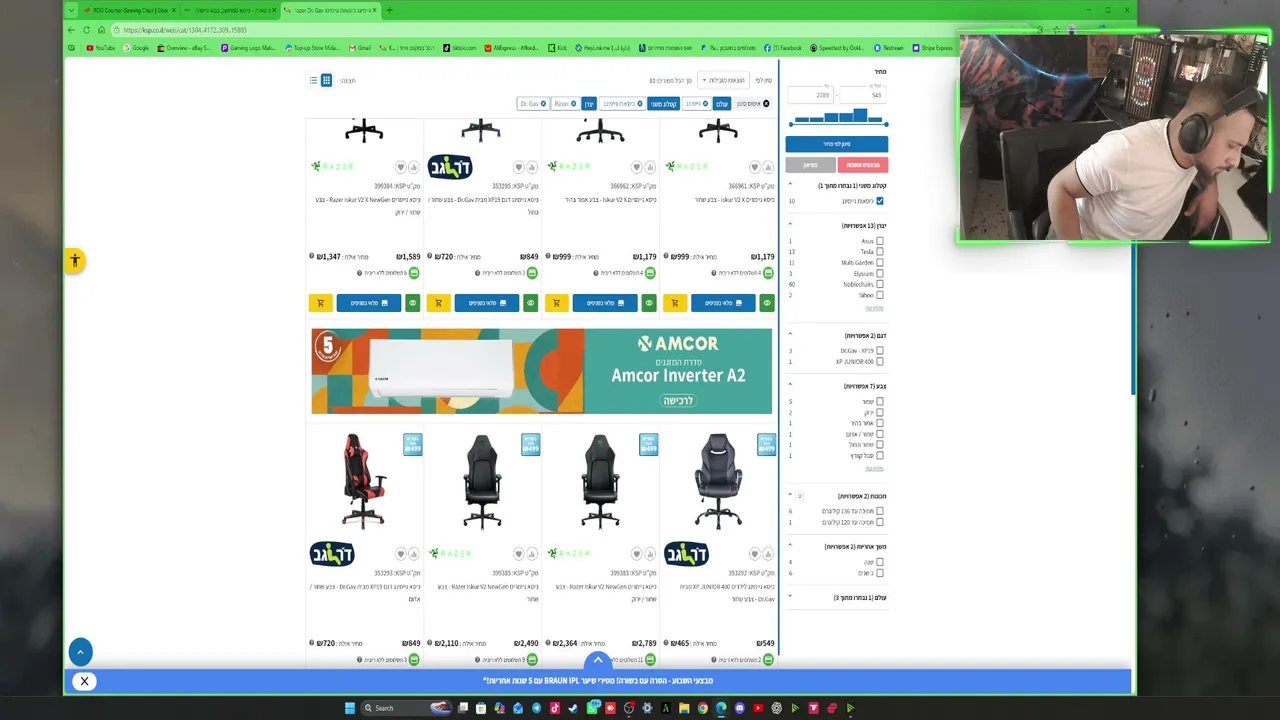
Task: Add Iskur V2 X chair 366961 to cart
Action: tap(675, 303)
